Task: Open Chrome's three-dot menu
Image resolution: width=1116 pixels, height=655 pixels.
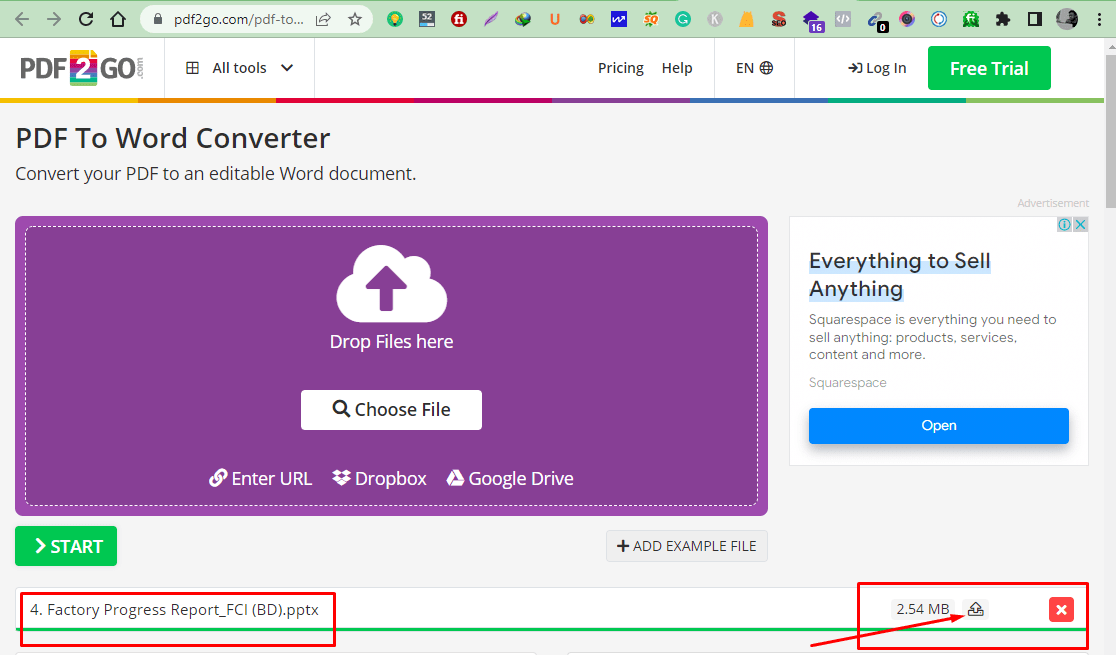Action: (1099, 18)
